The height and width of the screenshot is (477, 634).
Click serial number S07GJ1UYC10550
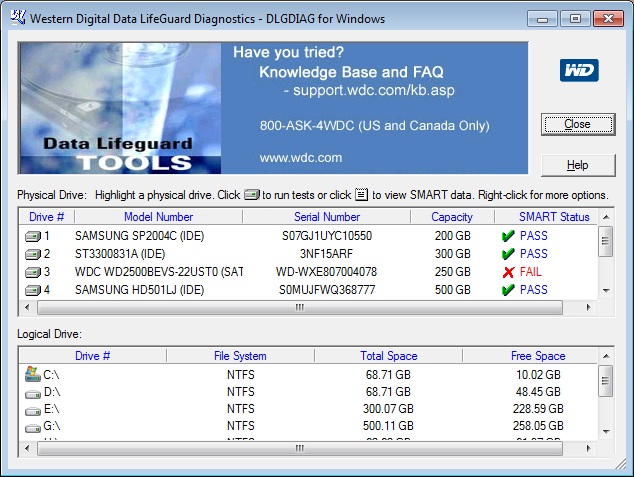pos(327,236)
